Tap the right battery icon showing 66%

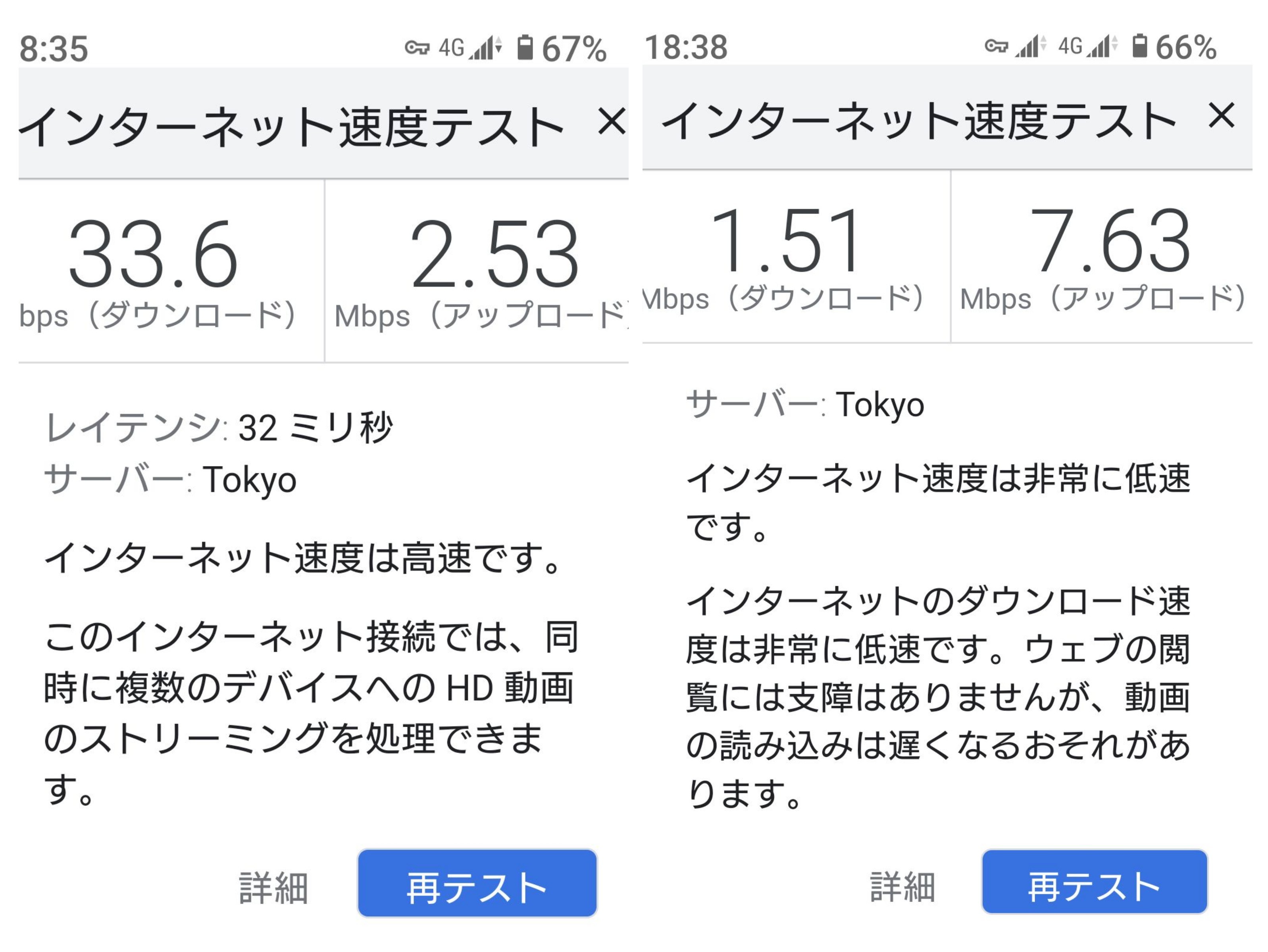[1139, 46]
